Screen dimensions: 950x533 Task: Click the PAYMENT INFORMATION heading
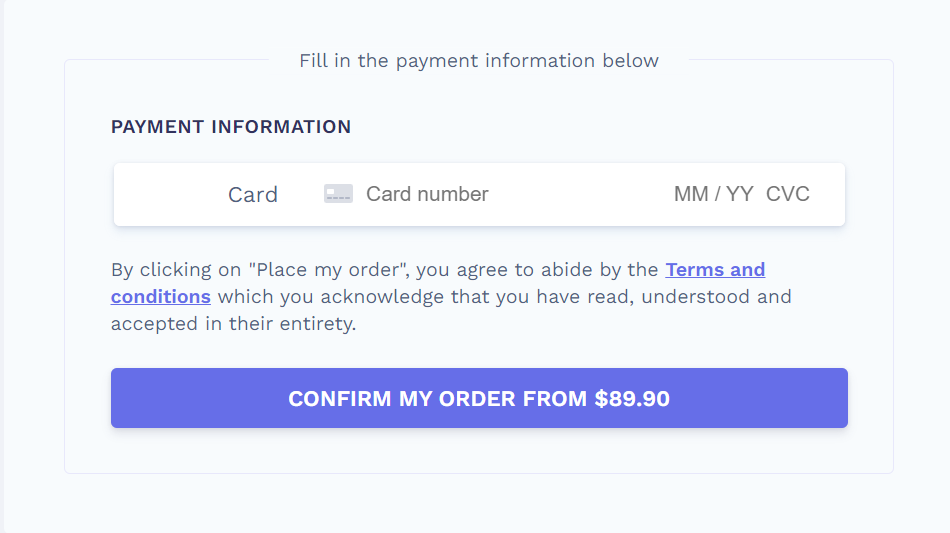tap(231, 127)
